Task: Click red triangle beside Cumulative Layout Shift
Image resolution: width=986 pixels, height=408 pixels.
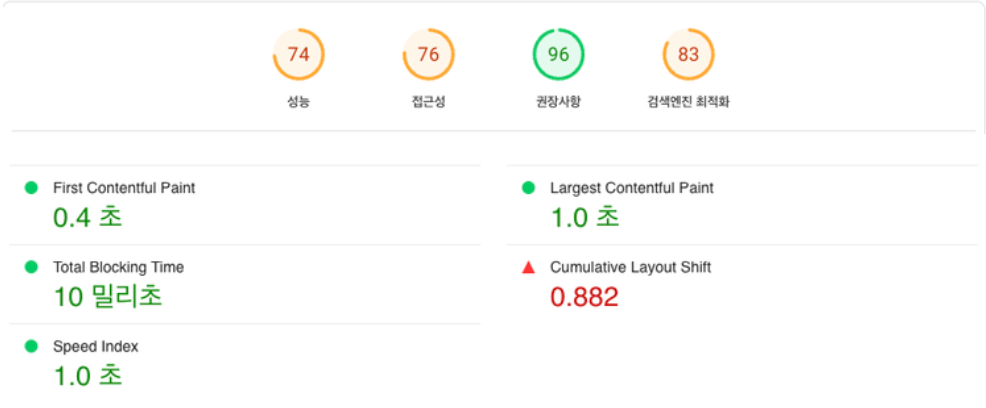Action: coord(529,267)
